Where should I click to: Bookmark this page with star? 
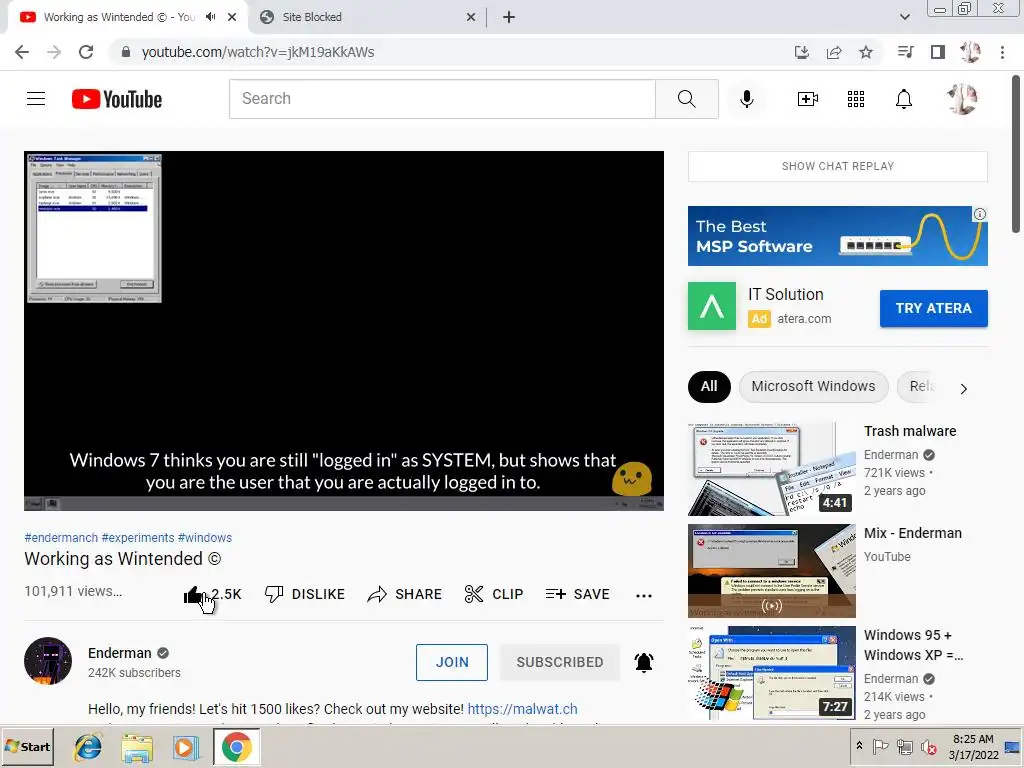click(866, 52)
